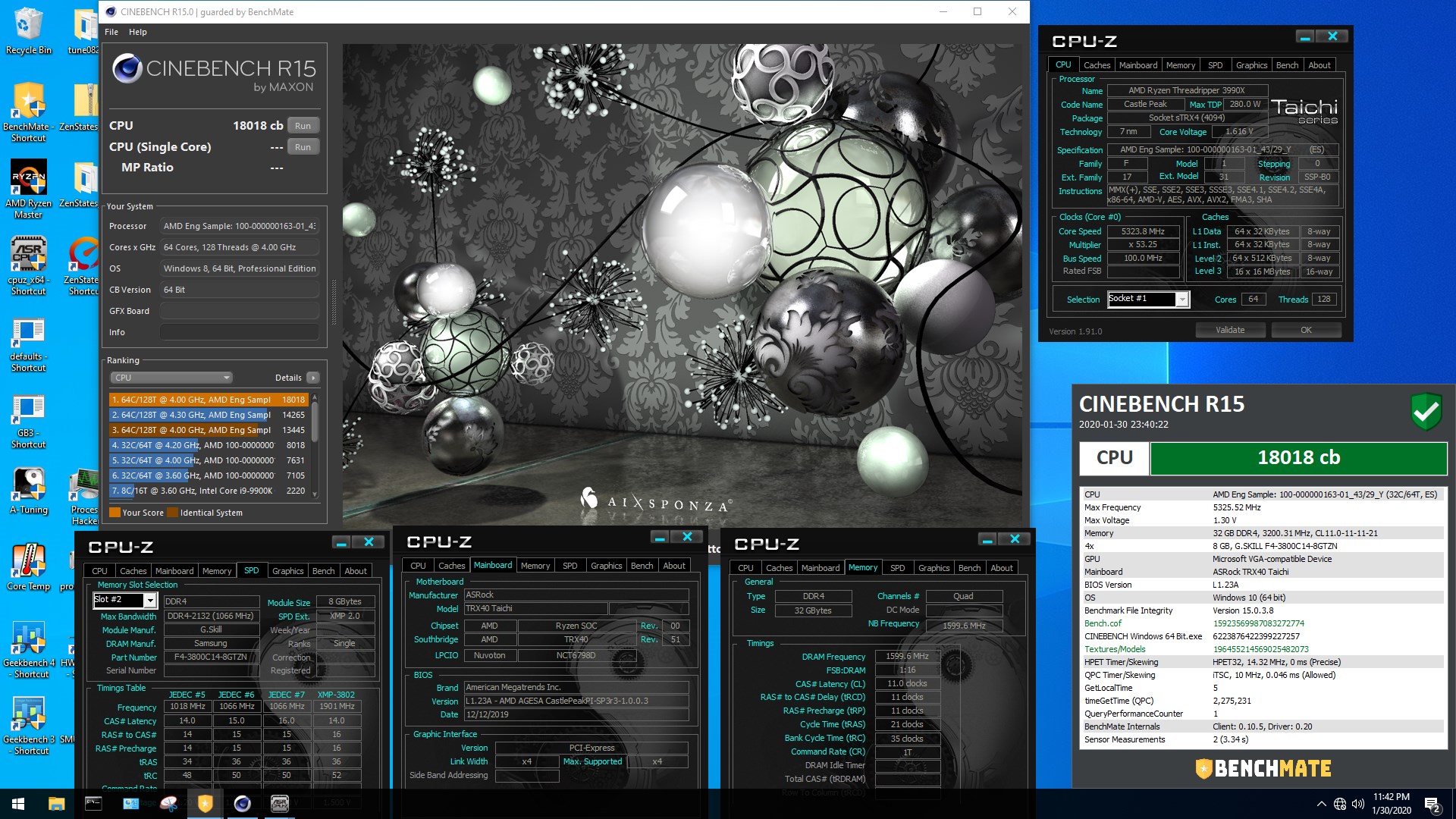The height and width of the screenshot is (819, 1456).
Task: Run the CPU benchmark test
Action: [303, 126]
